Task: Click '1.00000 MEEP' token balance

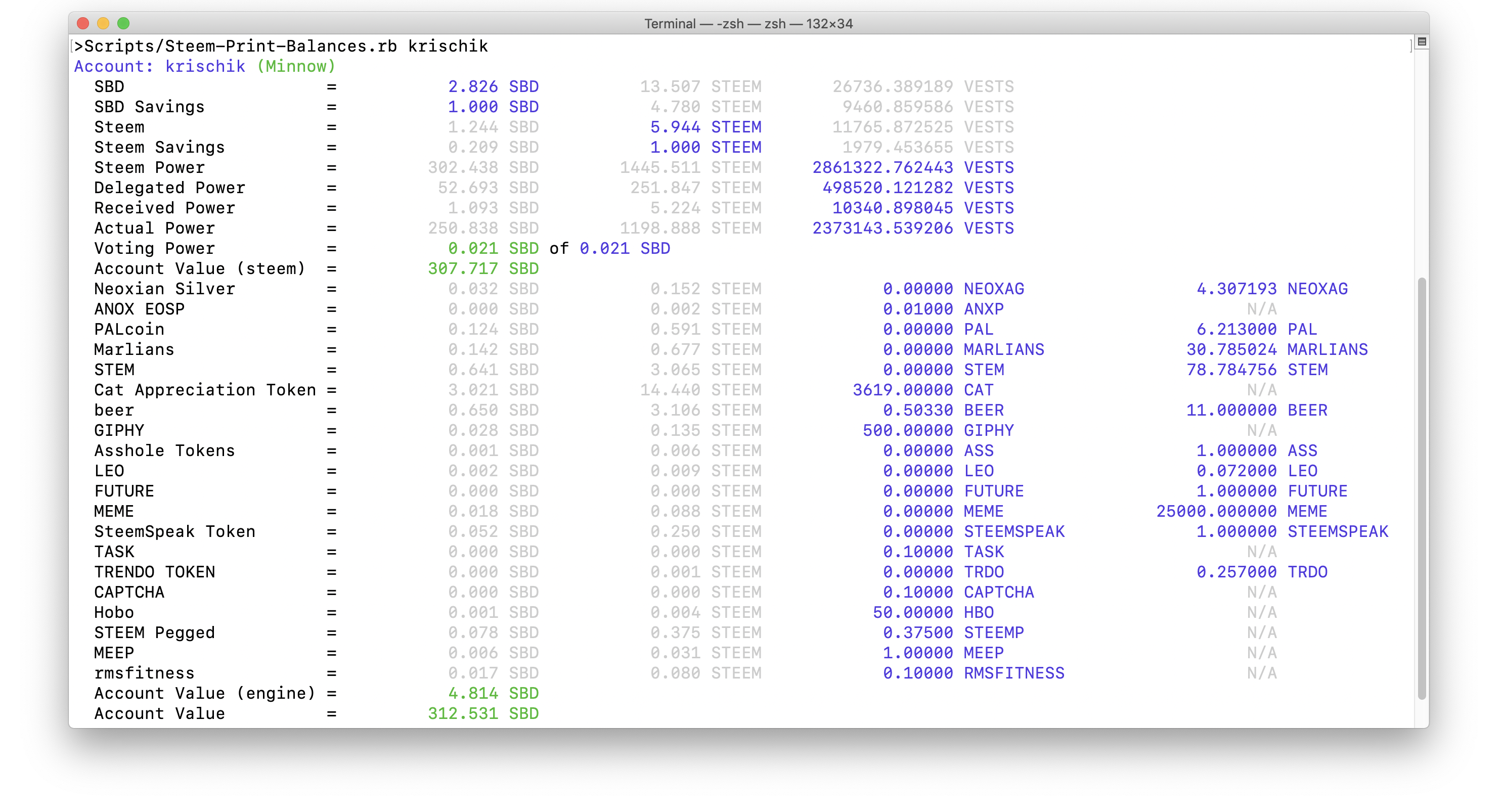Action: [x=943, y=653]
